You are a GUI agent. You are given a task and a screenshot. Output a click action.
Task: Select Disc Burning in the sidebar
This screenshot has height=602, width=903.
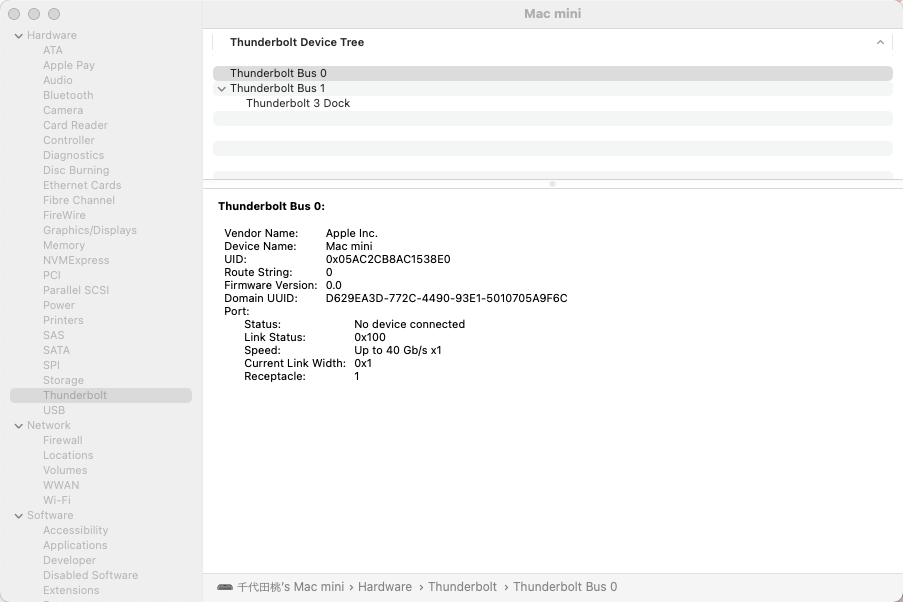point(76,170)
